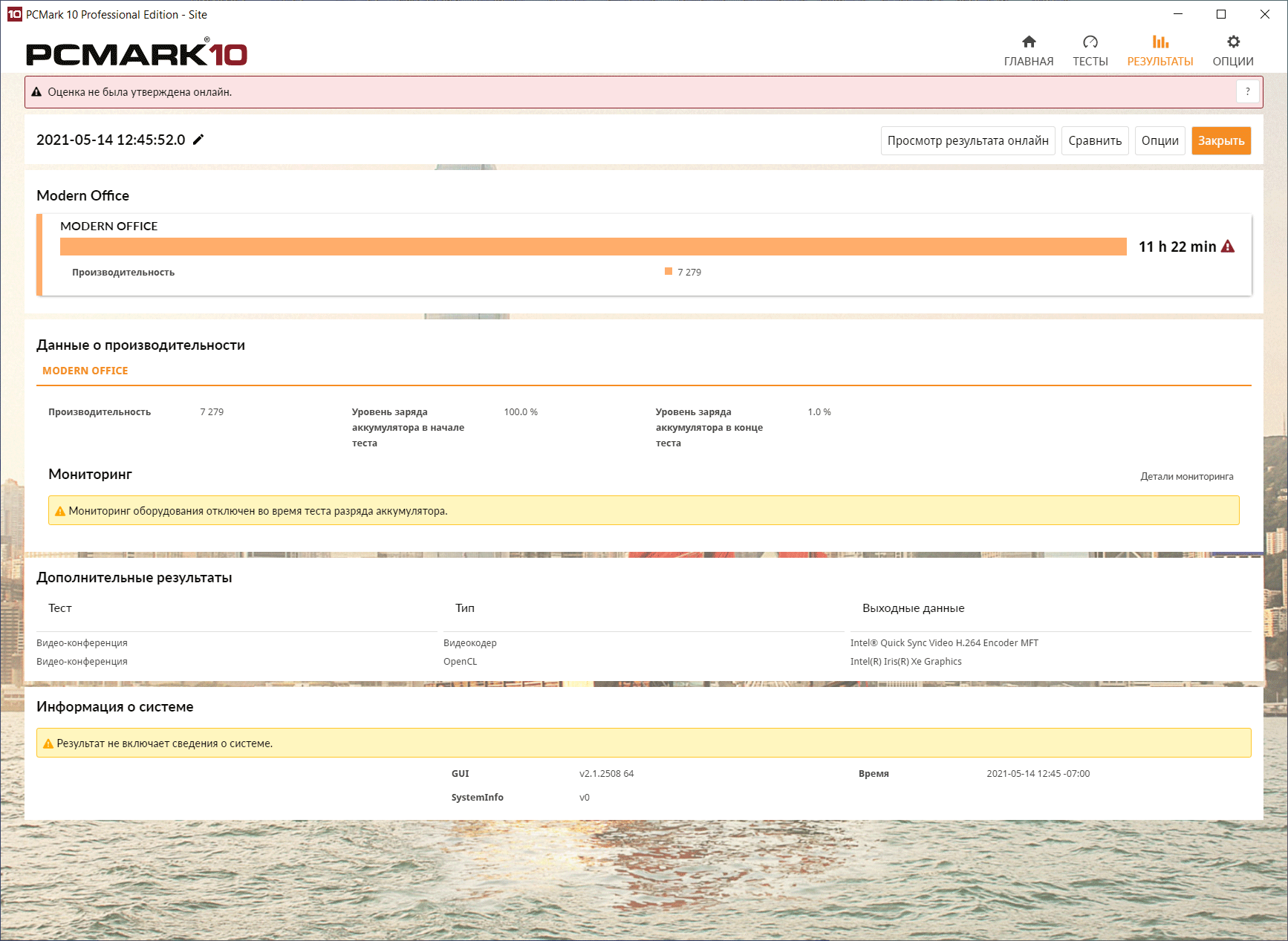The width and height of the screenshot is (1288, 941).
Task: Open the Опции button for this result
Action: point(1160,140)
